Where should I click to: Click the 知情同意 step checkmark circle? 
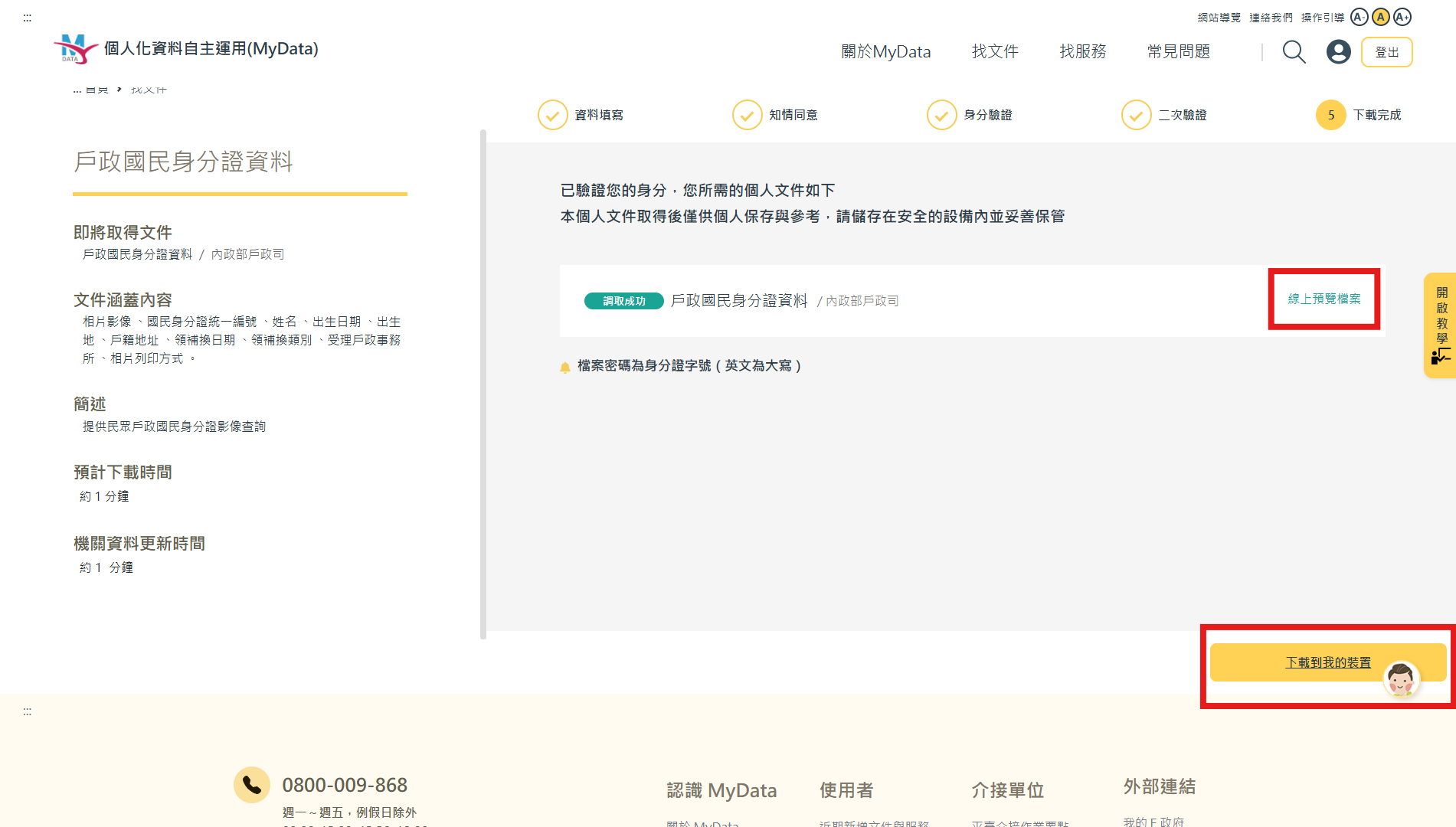(747, 115)
